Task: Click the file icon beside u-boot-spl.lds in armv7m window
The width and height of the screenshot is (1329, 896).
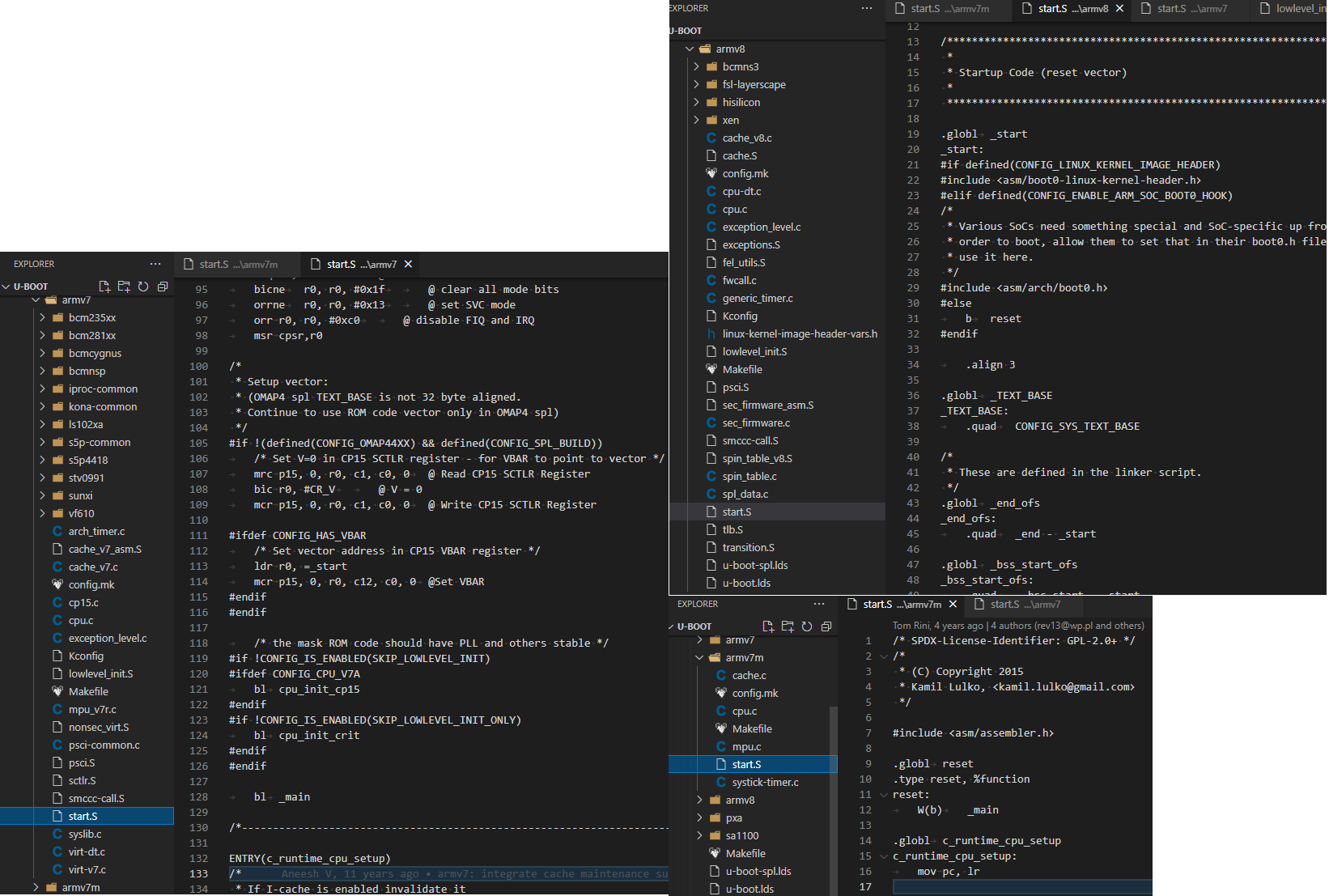Action: (715, 871)
